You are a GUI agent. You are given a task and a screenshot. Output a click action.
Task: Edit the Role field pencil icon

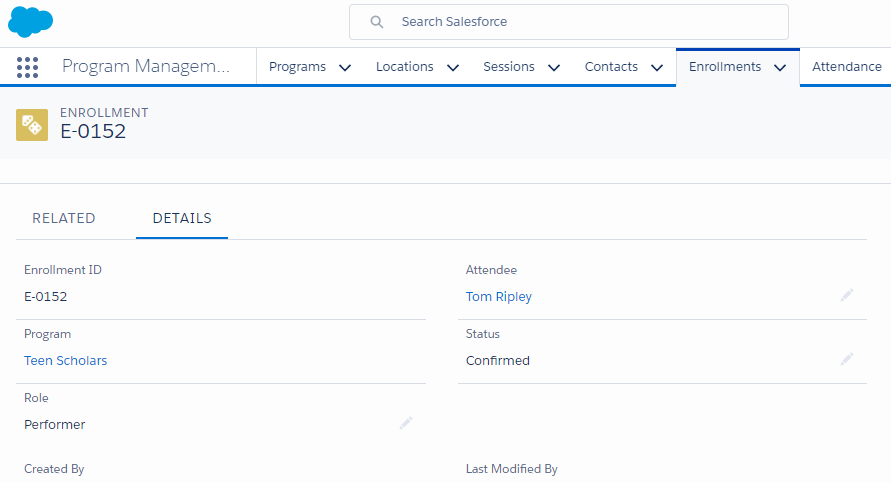click(406, 423)
